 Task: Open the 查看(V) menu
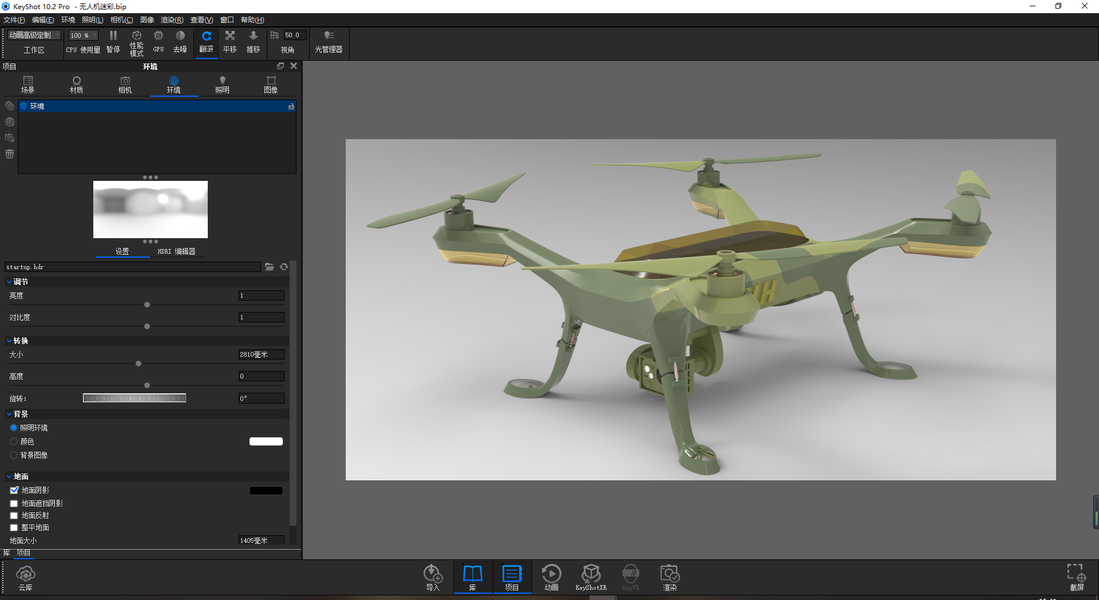[x=202, y=20]
